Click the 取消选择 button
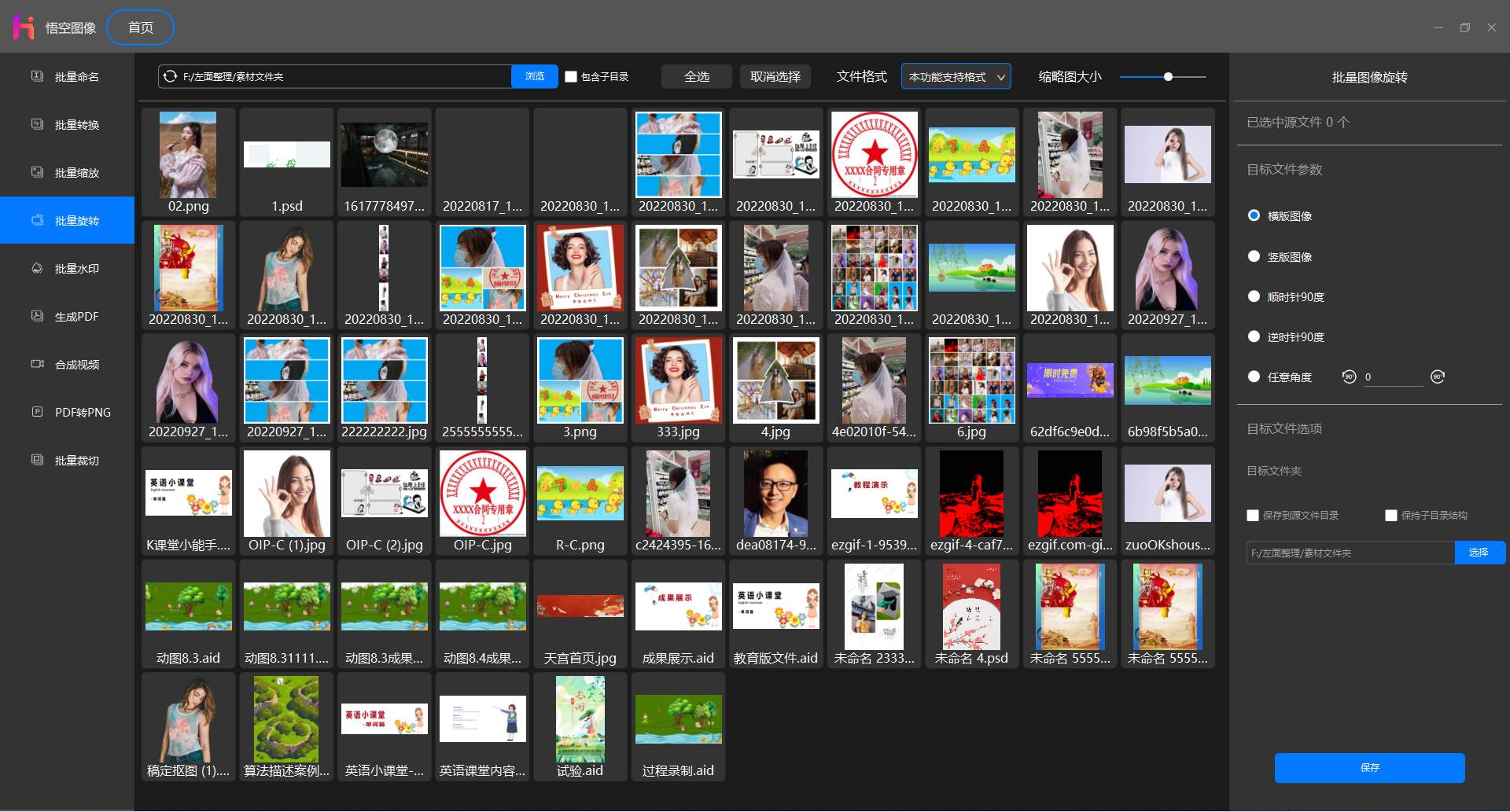This screenshot has height=812, width=1510. click(x=775, y=76)
